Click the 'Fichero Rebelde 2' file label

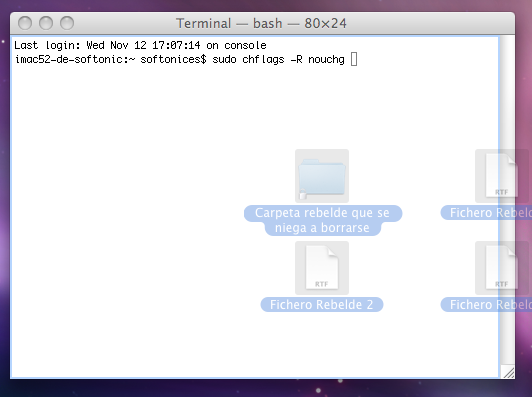[322, 304]
